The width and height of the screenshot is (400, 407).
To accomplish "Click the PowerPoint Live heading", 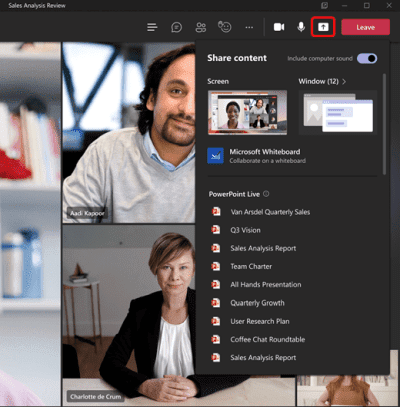I will 234,194.
